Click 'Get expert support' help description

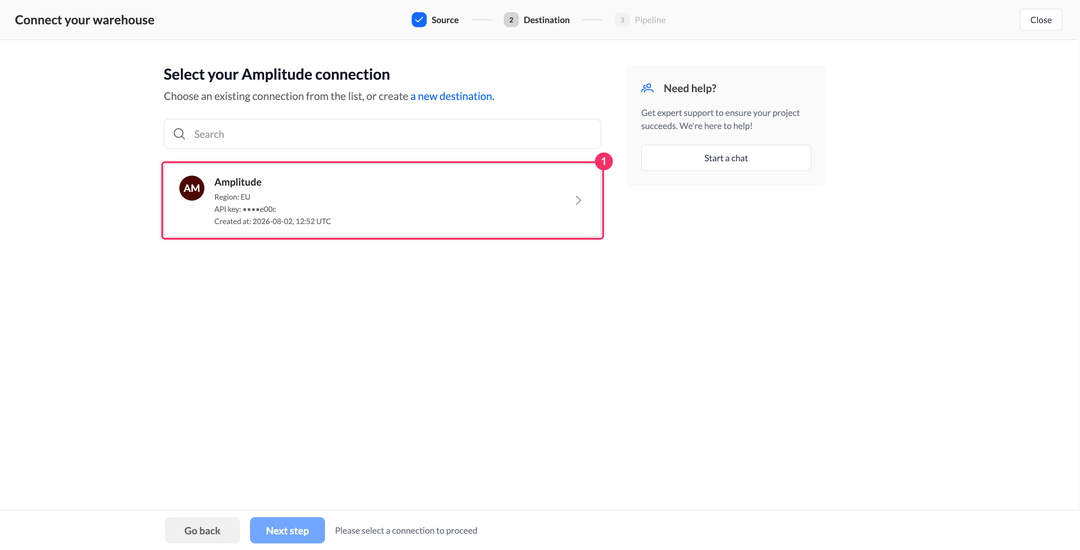(720, 120)
